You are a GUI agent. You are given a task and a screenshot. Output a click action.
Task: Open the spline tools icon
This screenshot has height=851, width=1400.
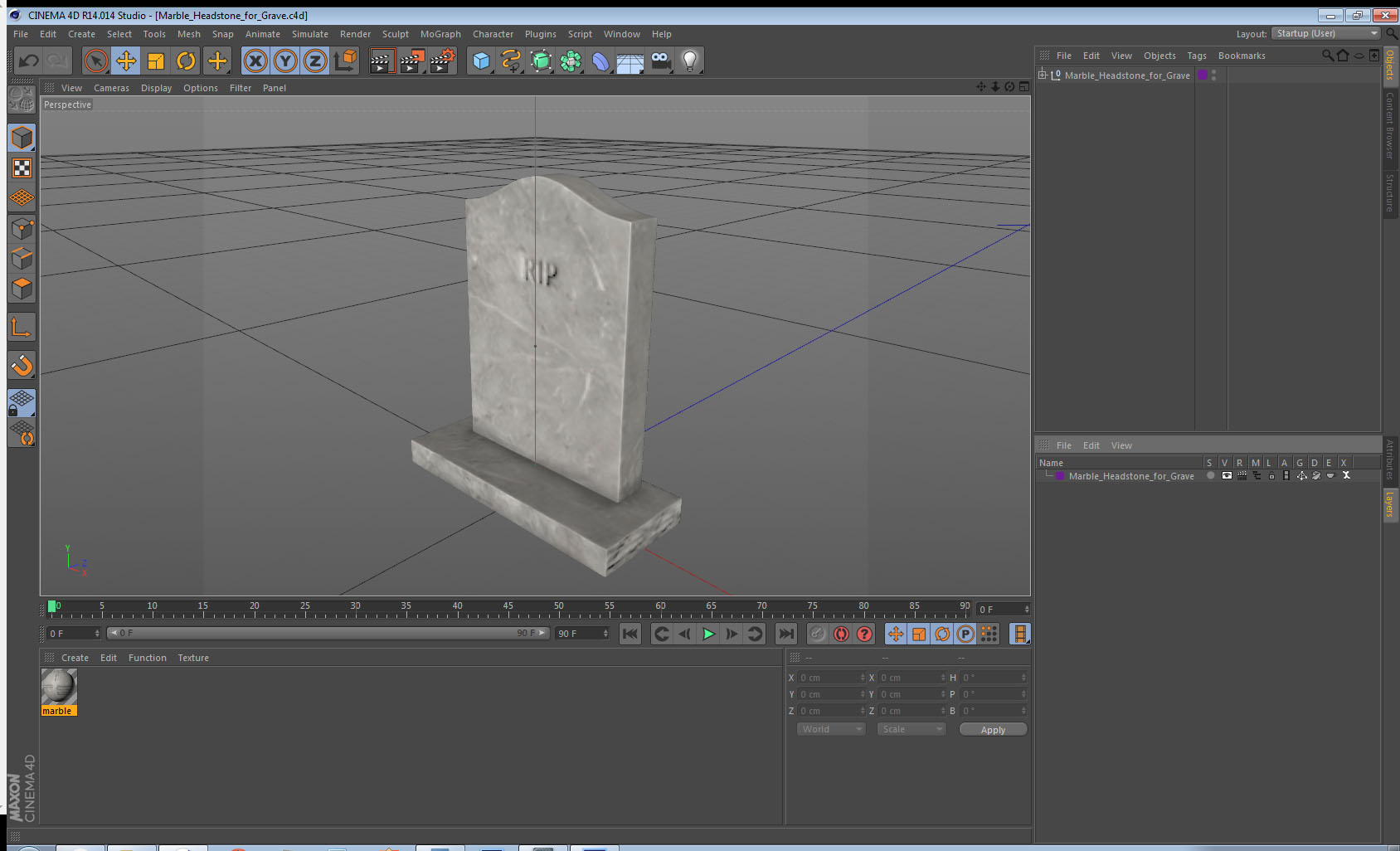(511, 61)
